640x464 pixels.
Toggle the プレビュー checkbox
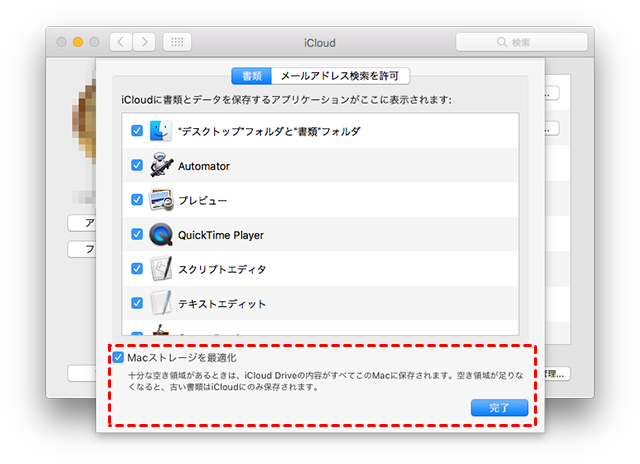[x=137, y=200]
